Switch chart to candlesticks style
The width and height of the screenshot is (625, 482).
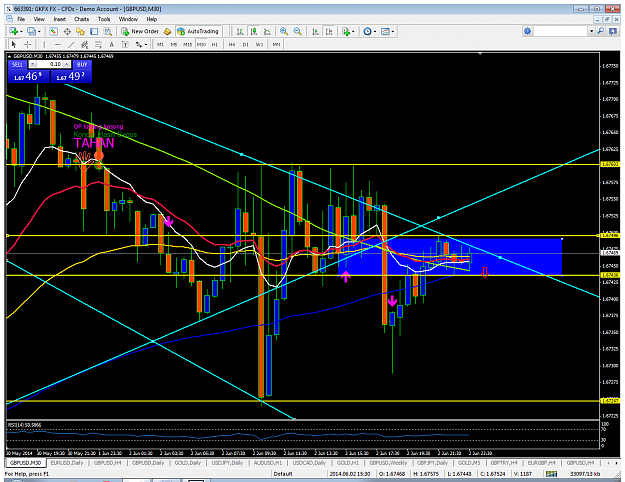(x=254, y=31)
